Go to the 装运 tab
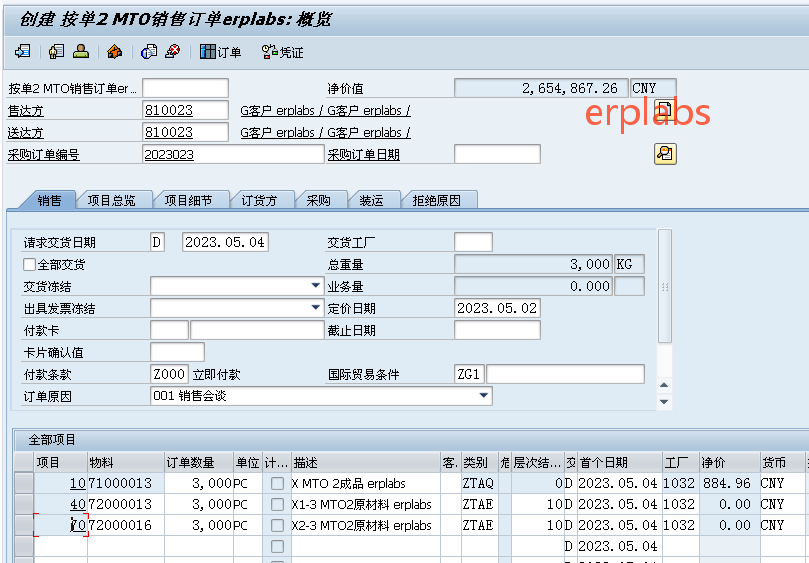This screenshot has width=809, height=563. tap(371, 200)
